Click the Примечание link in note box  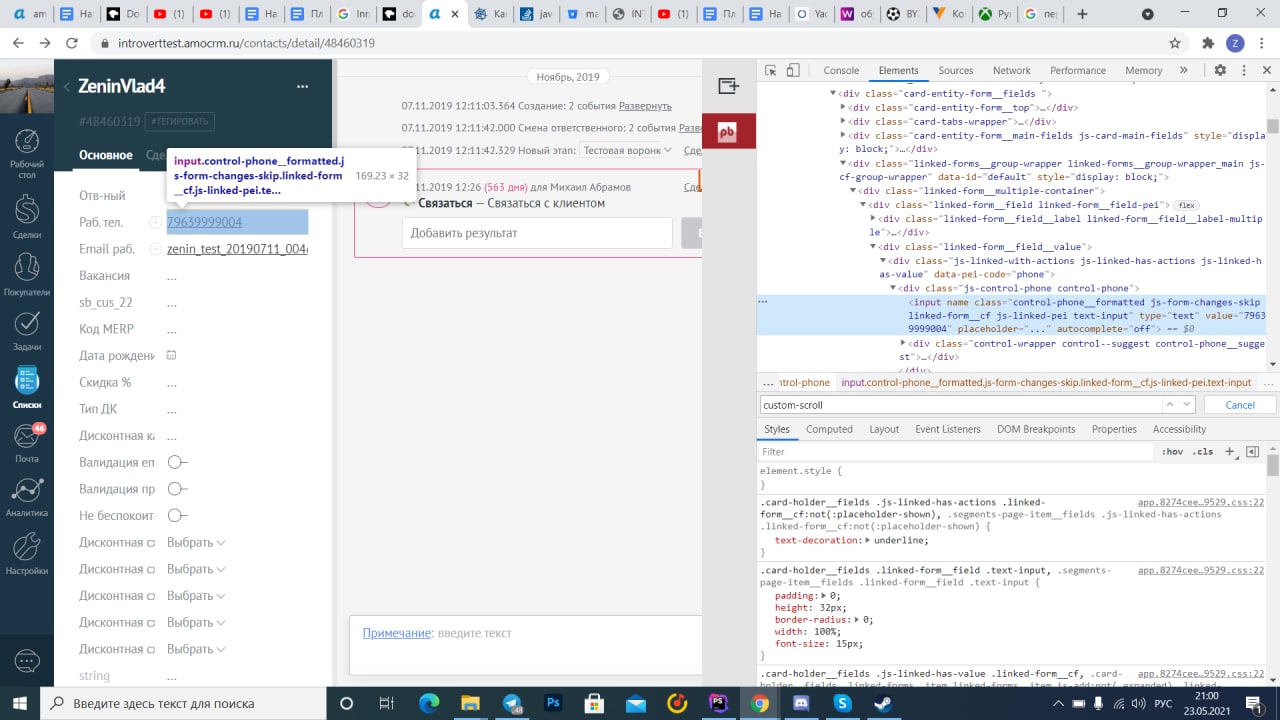click(397, 633)
